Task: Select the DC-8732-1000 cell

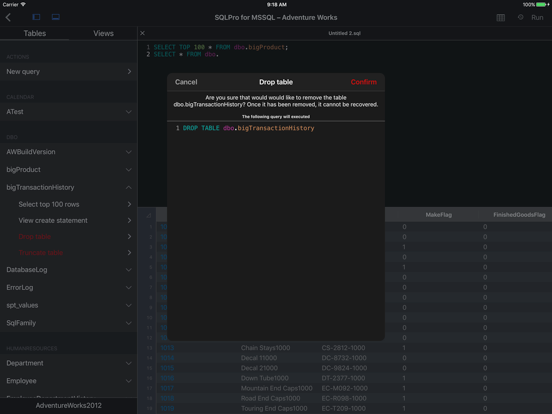Action: point(344,358)
